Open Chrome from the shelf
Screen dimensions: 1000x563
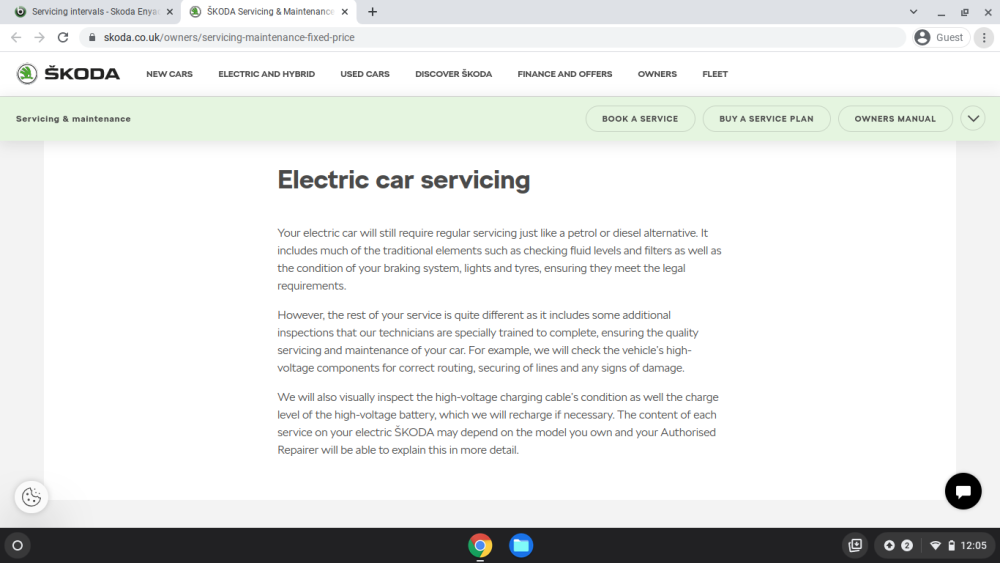pyautogui.click(x=480, y=546)
